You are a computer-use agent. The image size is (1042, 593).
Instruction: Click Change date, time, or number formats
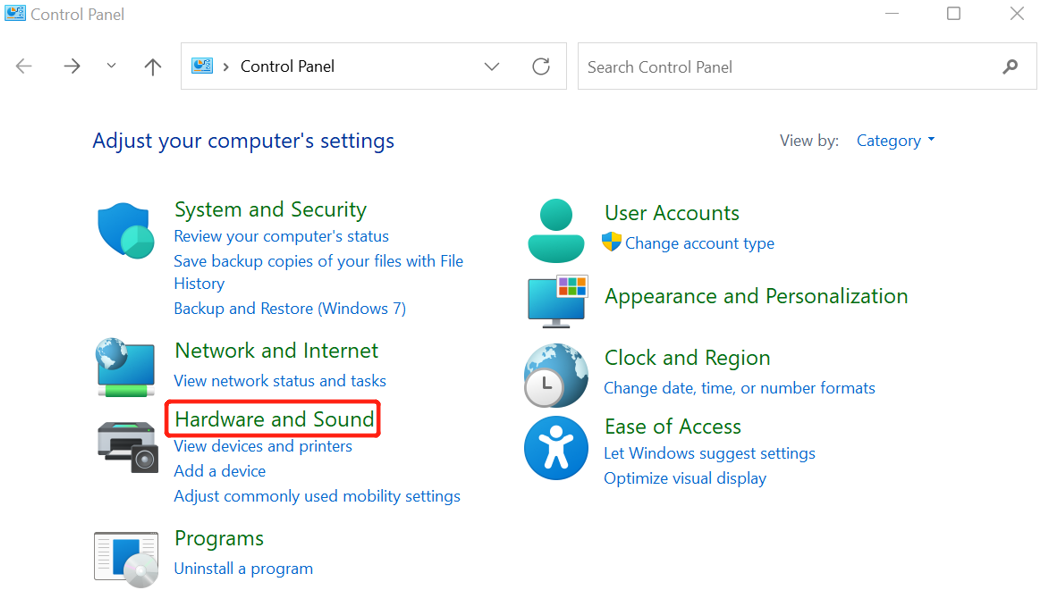(x=740, y=388)
